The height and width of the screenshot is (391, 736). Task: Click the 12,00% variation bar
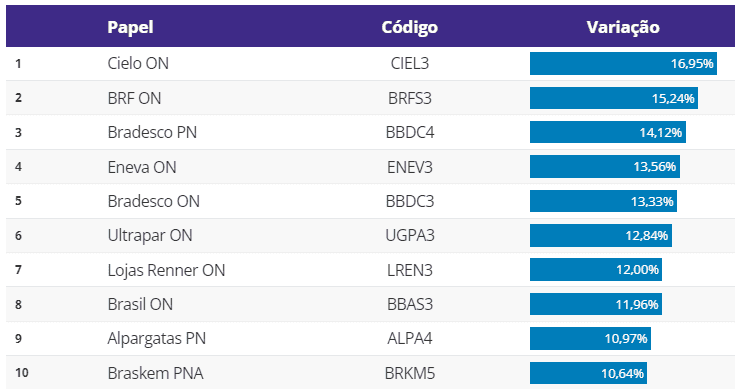(x=596, y=270)
